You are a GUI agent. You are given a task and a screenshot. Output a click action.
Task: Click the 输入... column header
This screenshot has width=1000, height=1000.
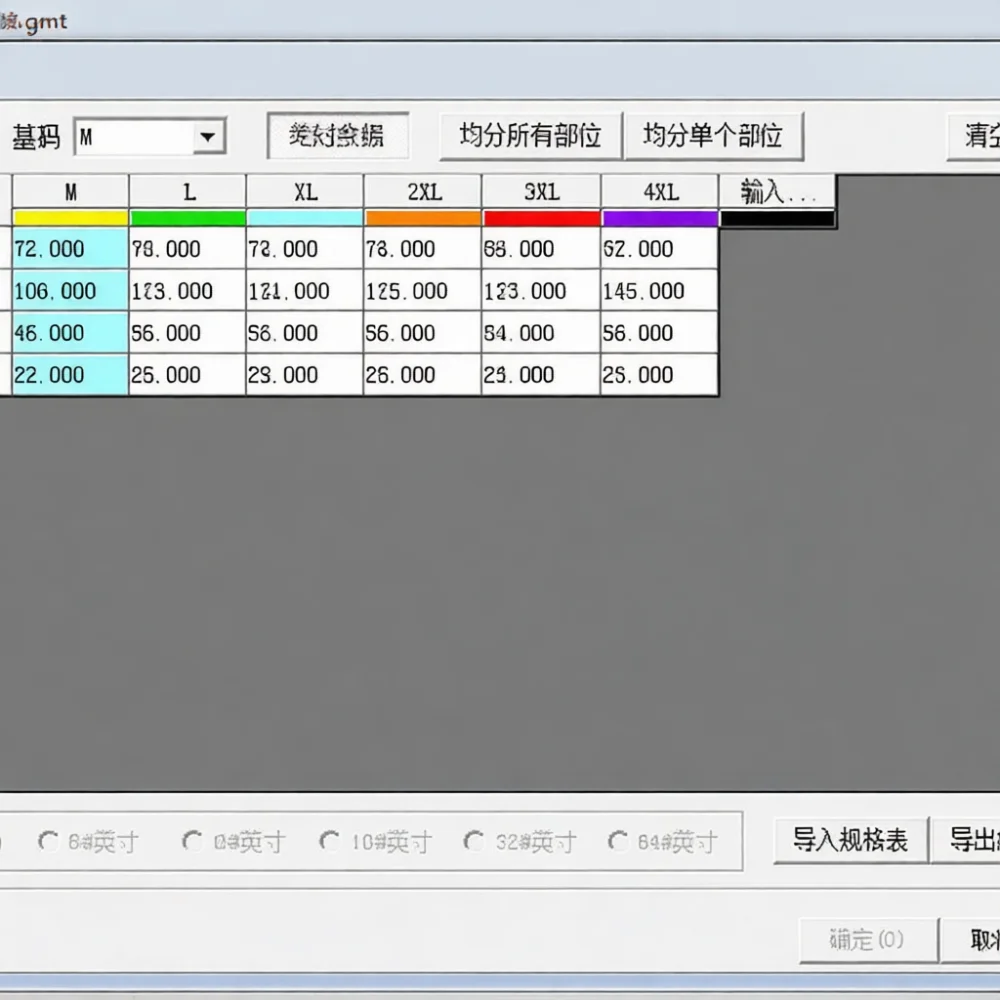click(x=777, y=192)
